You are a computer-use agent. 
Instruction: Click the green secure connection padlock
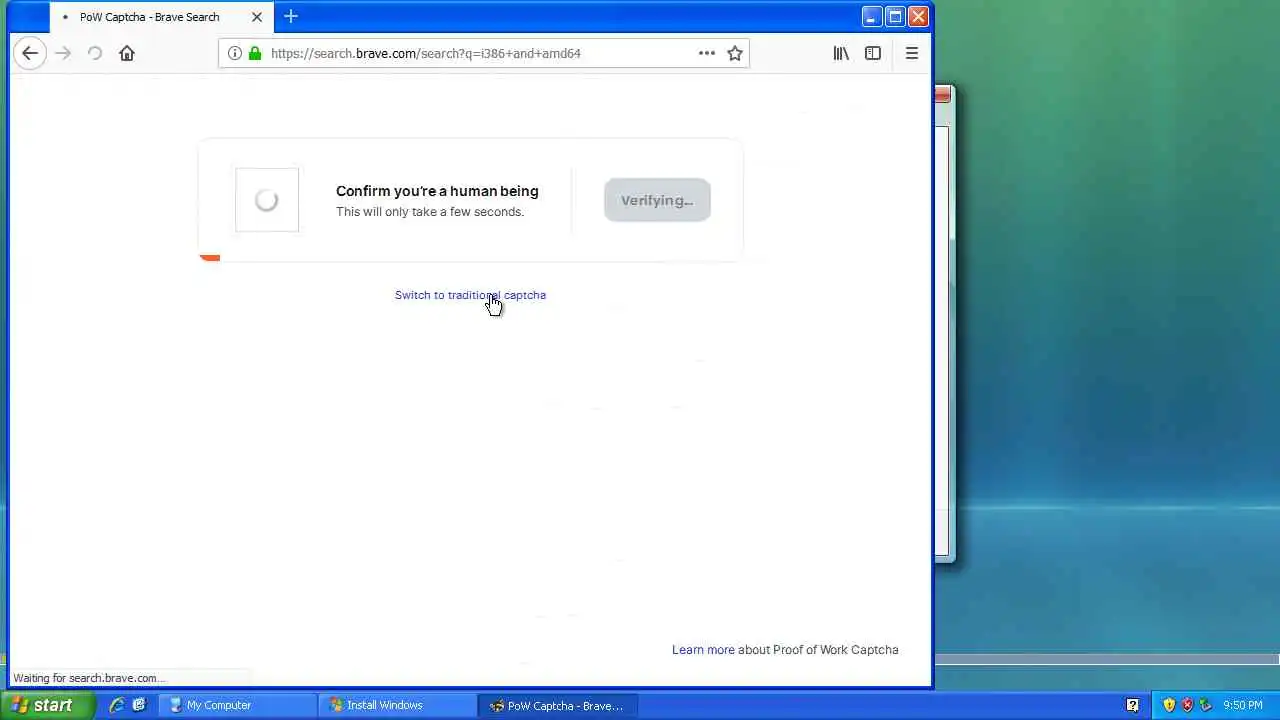[x=255, y=53]
